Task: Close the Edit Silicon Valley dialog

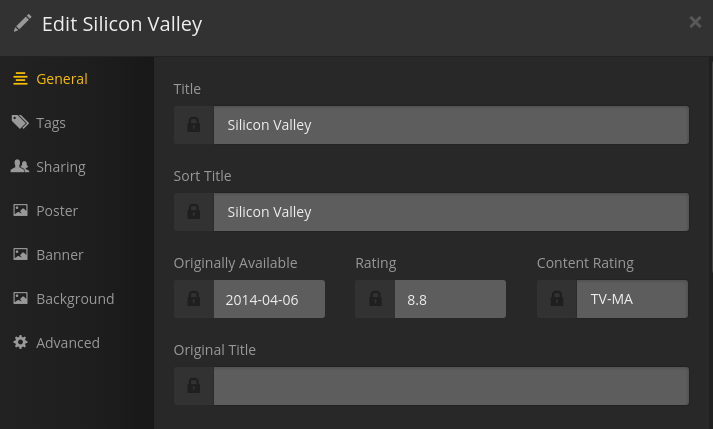Action: point(695,22)
